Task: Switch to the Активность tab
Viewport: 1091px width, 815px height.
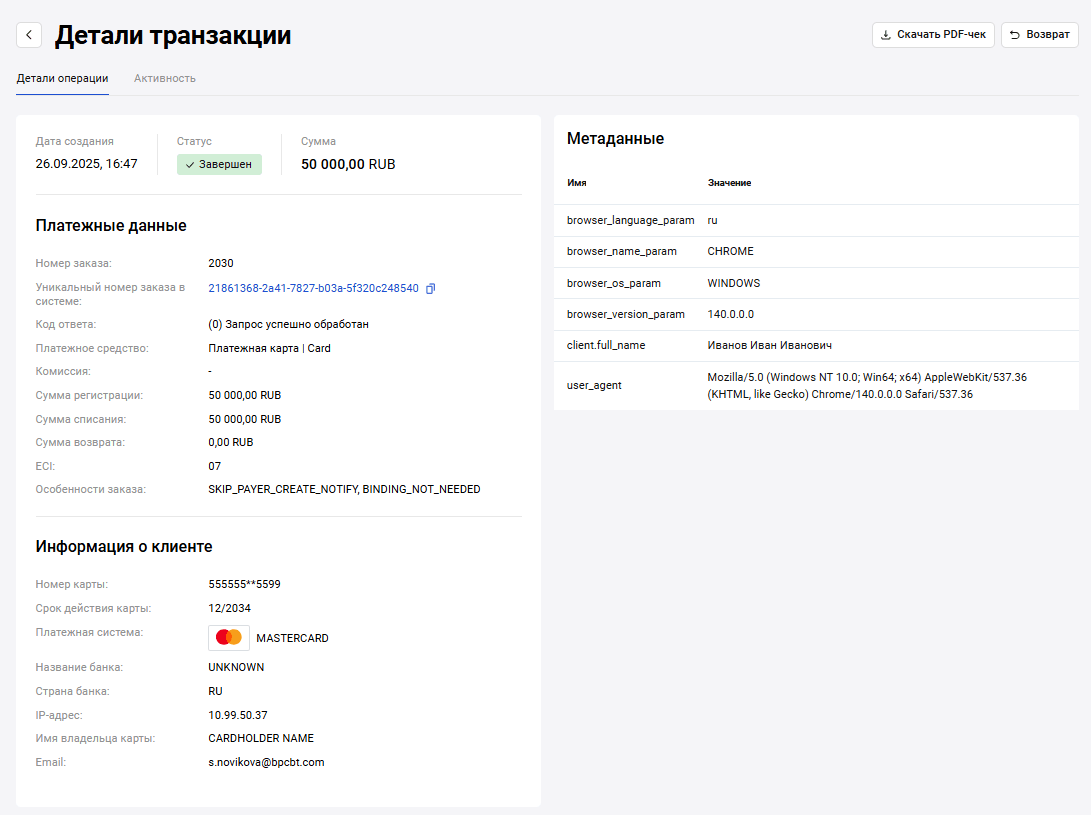Action: coord(165,78)
